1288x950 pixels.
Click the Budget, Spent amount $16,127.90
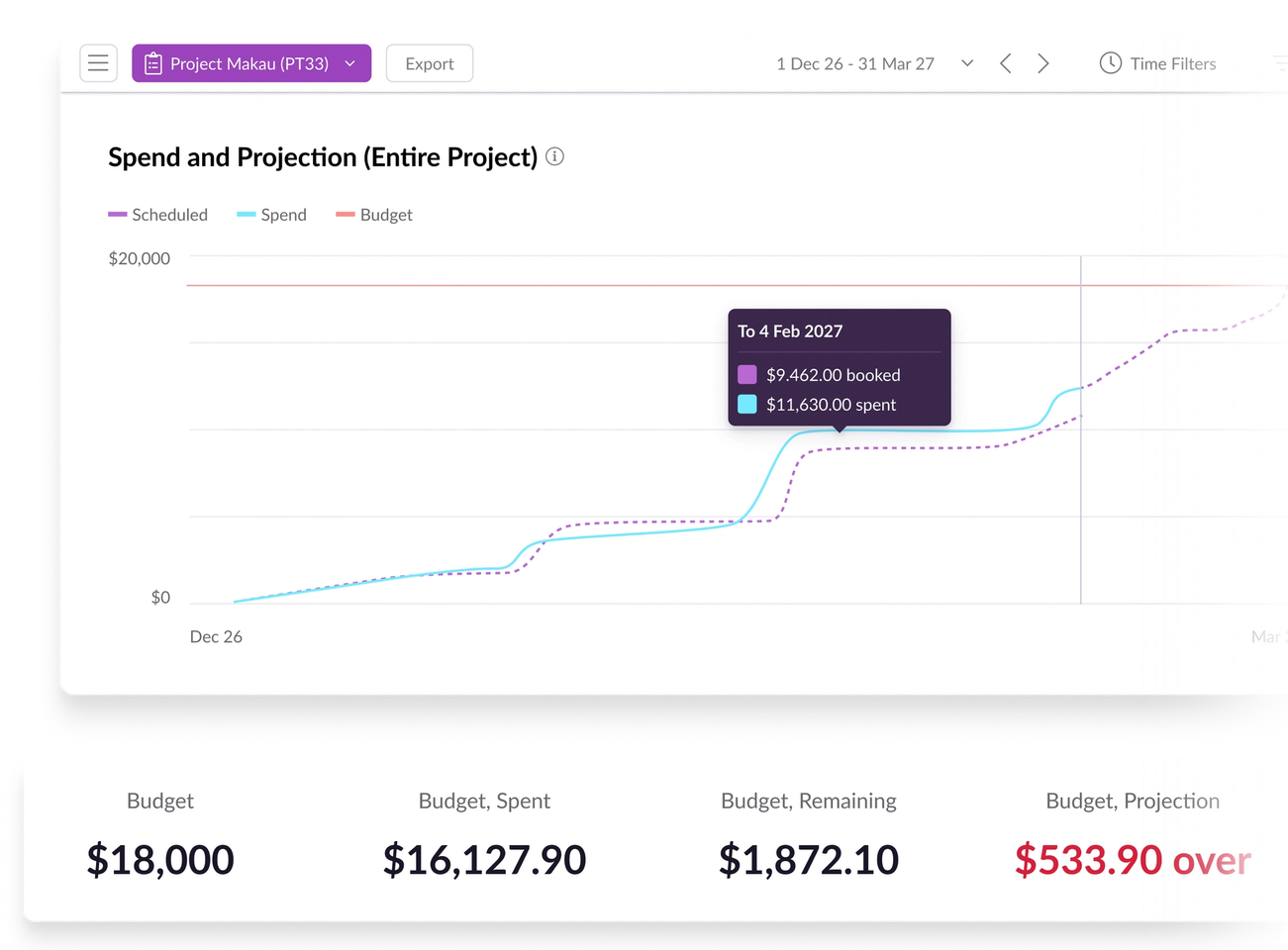(x=484, y=860)
